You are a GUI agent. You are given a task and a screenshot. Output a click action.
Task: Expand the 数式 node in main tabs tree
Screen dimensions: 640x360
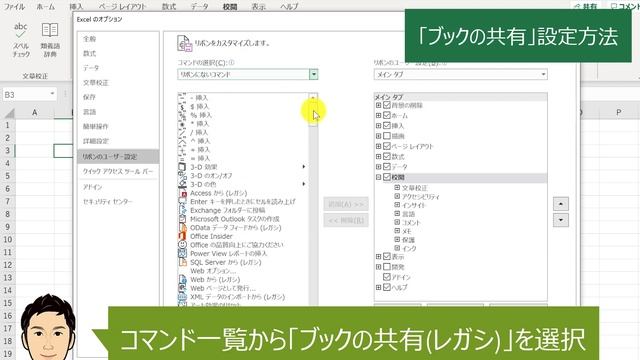coord(378,156)
